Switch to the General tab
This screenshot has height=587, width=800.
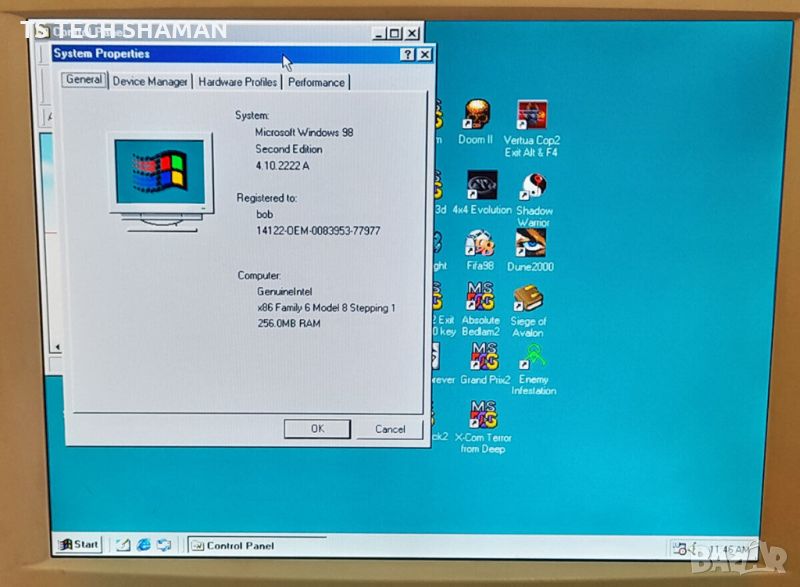[x=84, y=80]
